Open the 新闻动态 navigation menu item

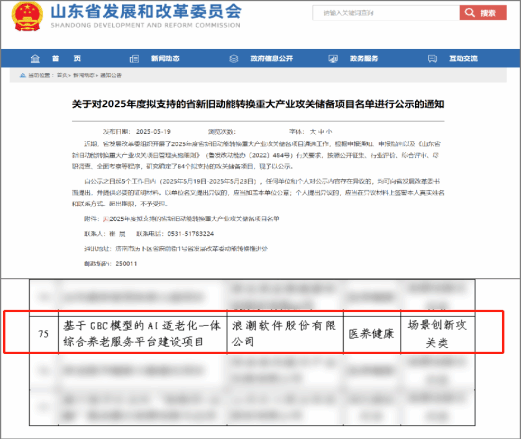point(165,59)
